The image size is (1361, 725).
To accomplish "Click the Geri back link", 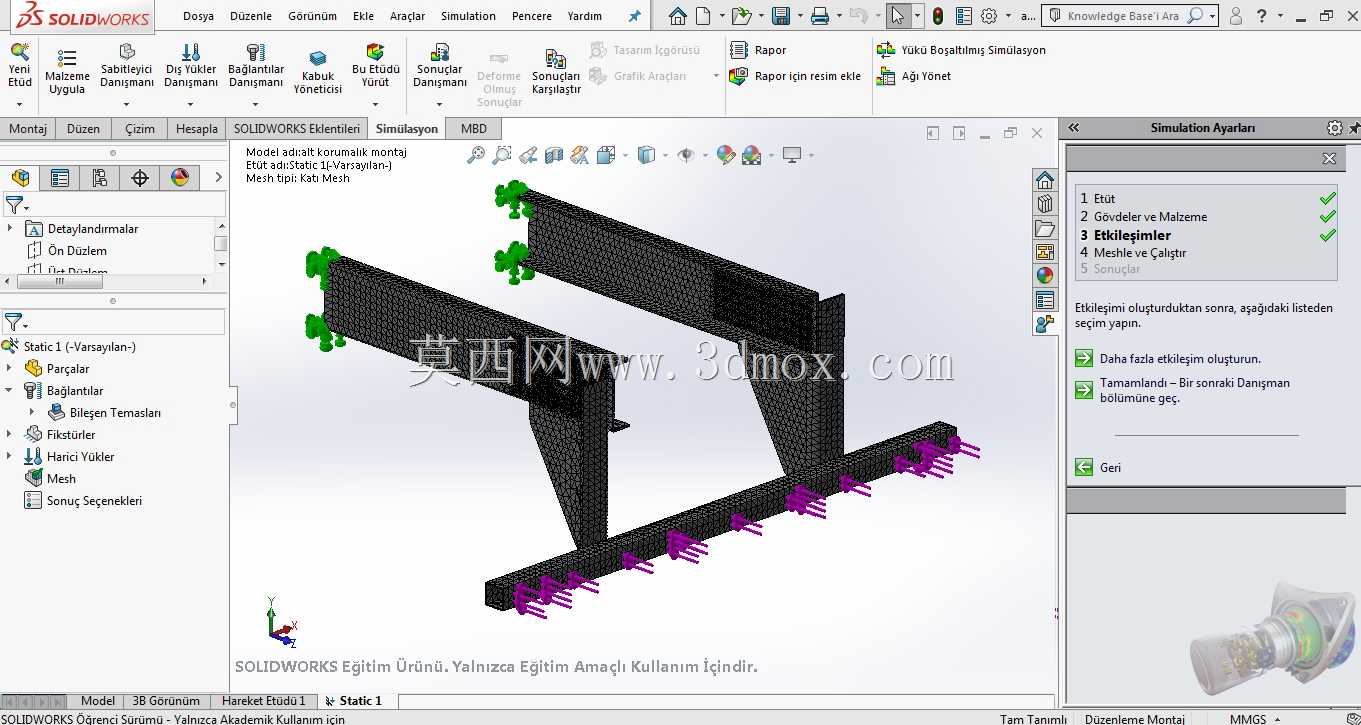I will tap(1110, 467).
